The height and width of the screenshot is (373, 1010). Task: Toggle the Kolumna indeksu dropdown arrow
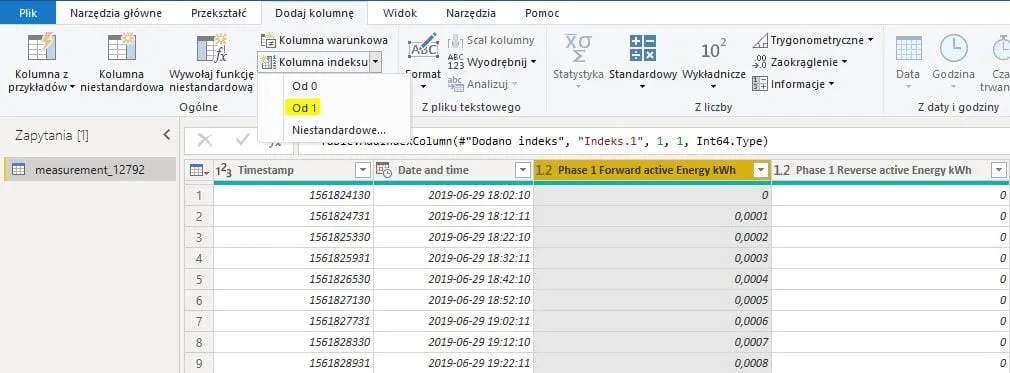point(376,62)
